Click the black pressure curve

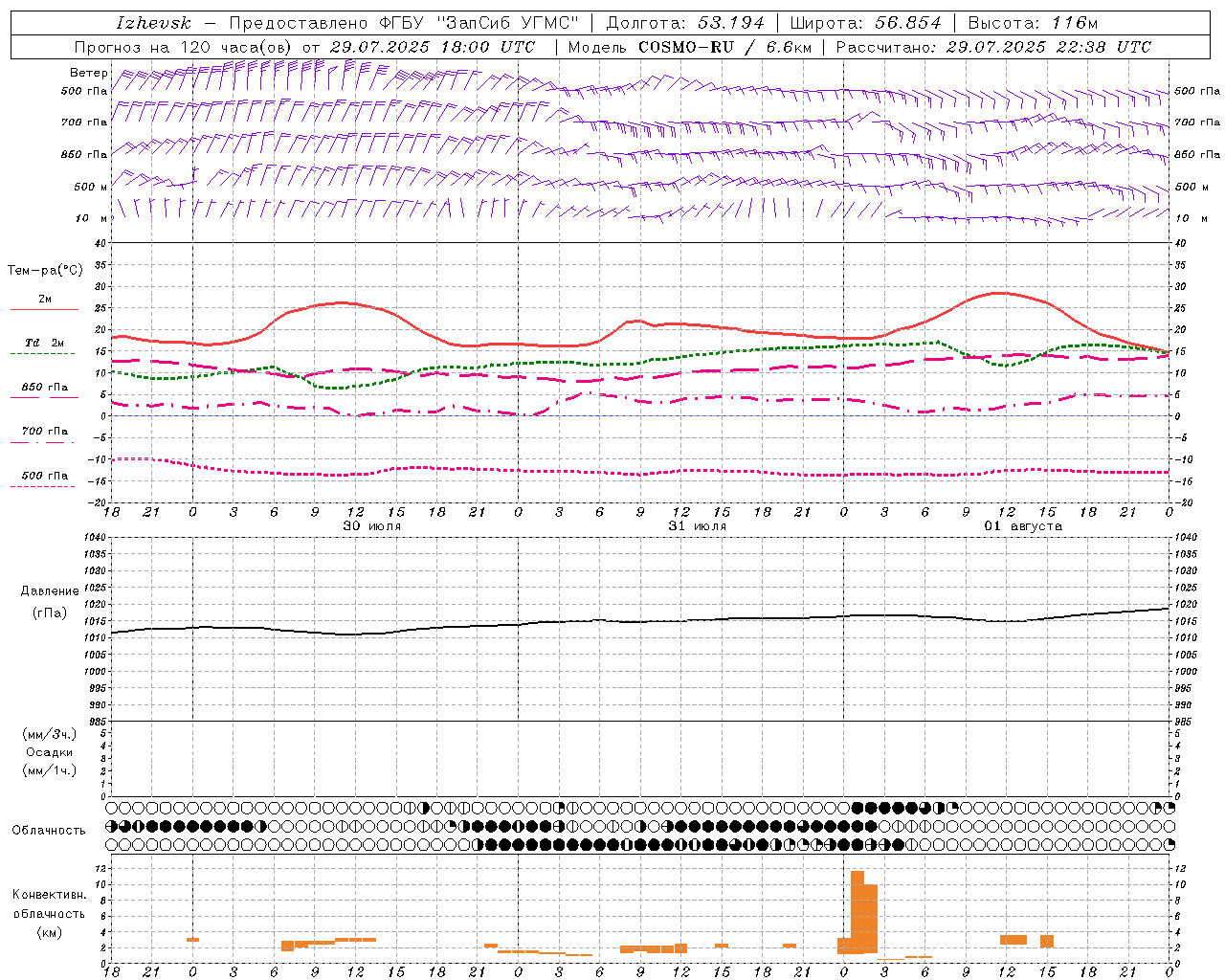[640, 621]
